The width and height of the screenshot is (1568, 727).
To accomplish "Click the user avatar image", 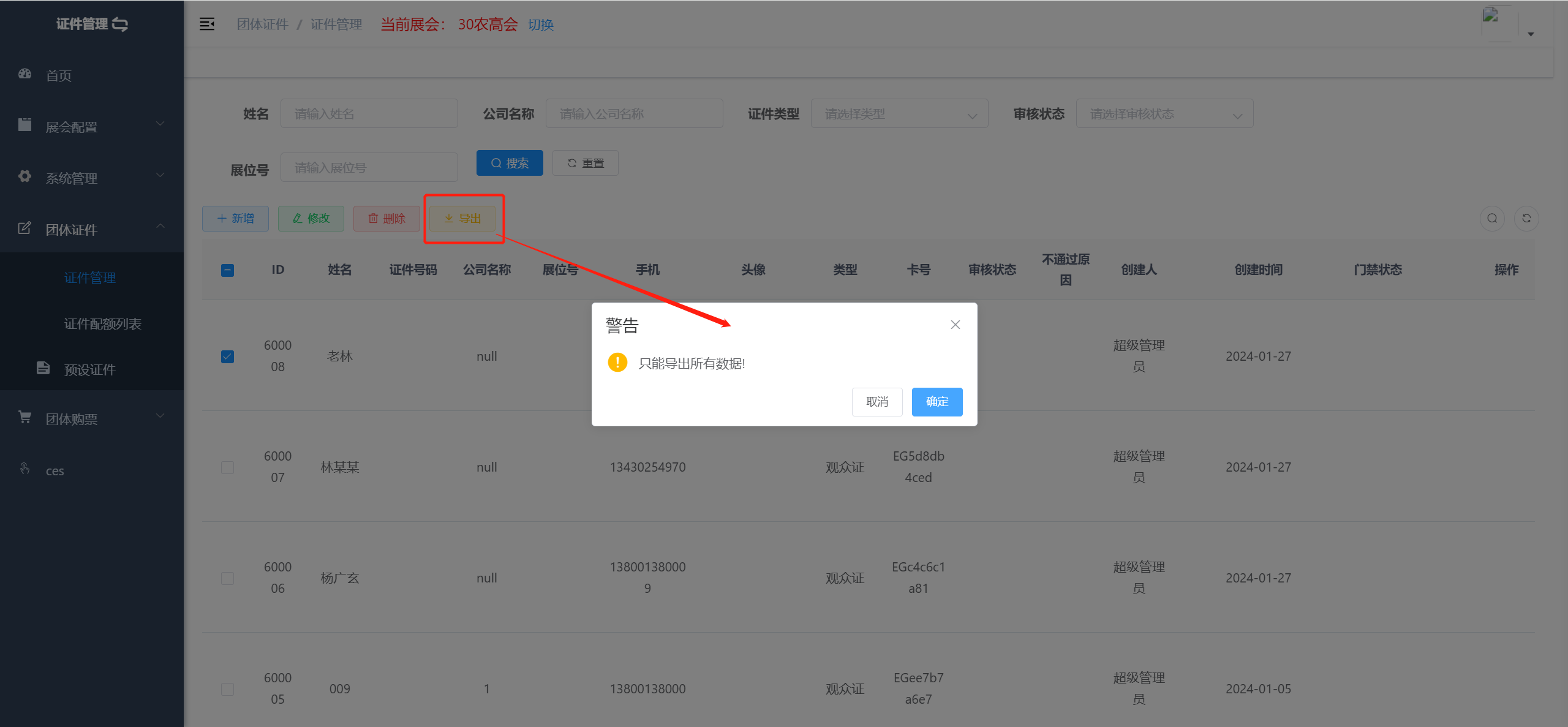I will pyautogui.click(x=1499, y=23).
